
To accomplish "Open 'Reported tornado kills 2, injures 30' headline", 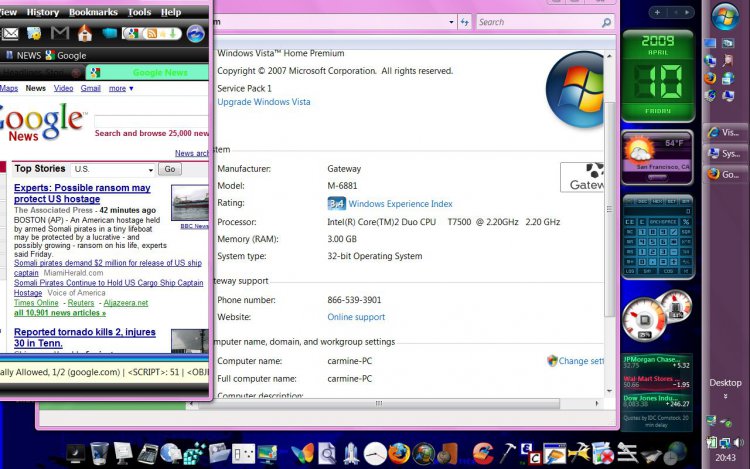I will (85, 337).
